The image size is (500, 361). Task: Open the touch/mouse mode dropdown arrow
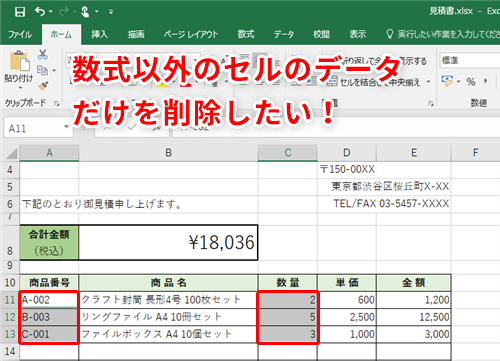pos(96,12)
